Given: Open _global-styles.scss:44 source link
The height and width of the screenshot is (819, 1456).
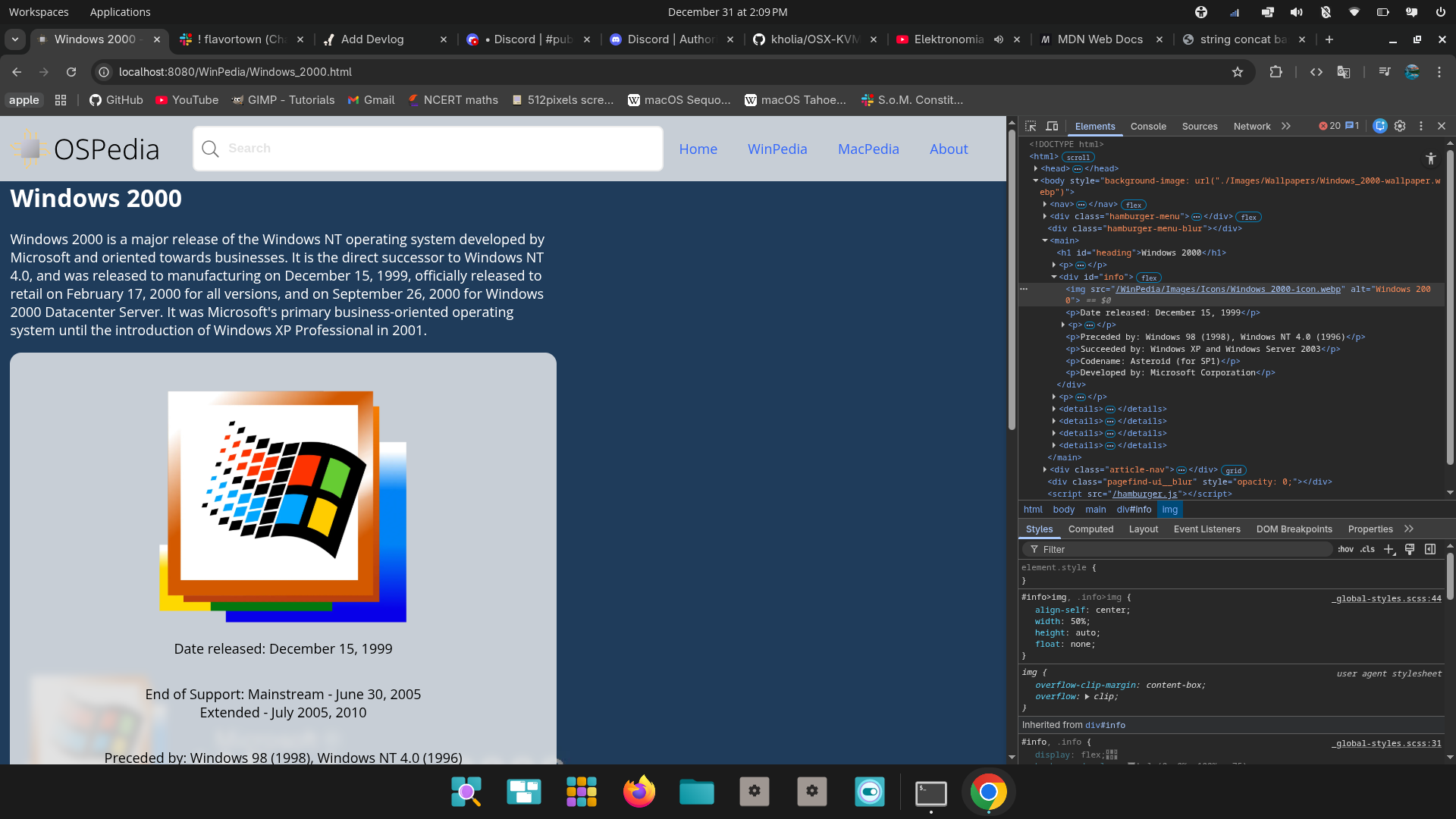Looking at the screenshot, I should point(1386,598).
